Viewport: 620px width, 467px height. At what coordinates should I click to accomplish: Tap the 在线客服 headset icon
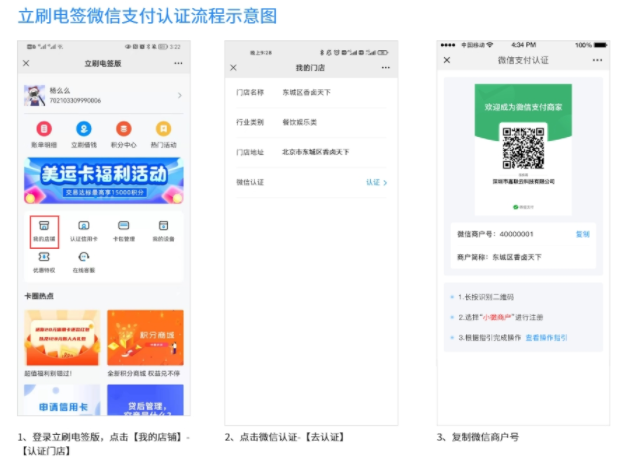pyautogui.click(x=84, y=257)
